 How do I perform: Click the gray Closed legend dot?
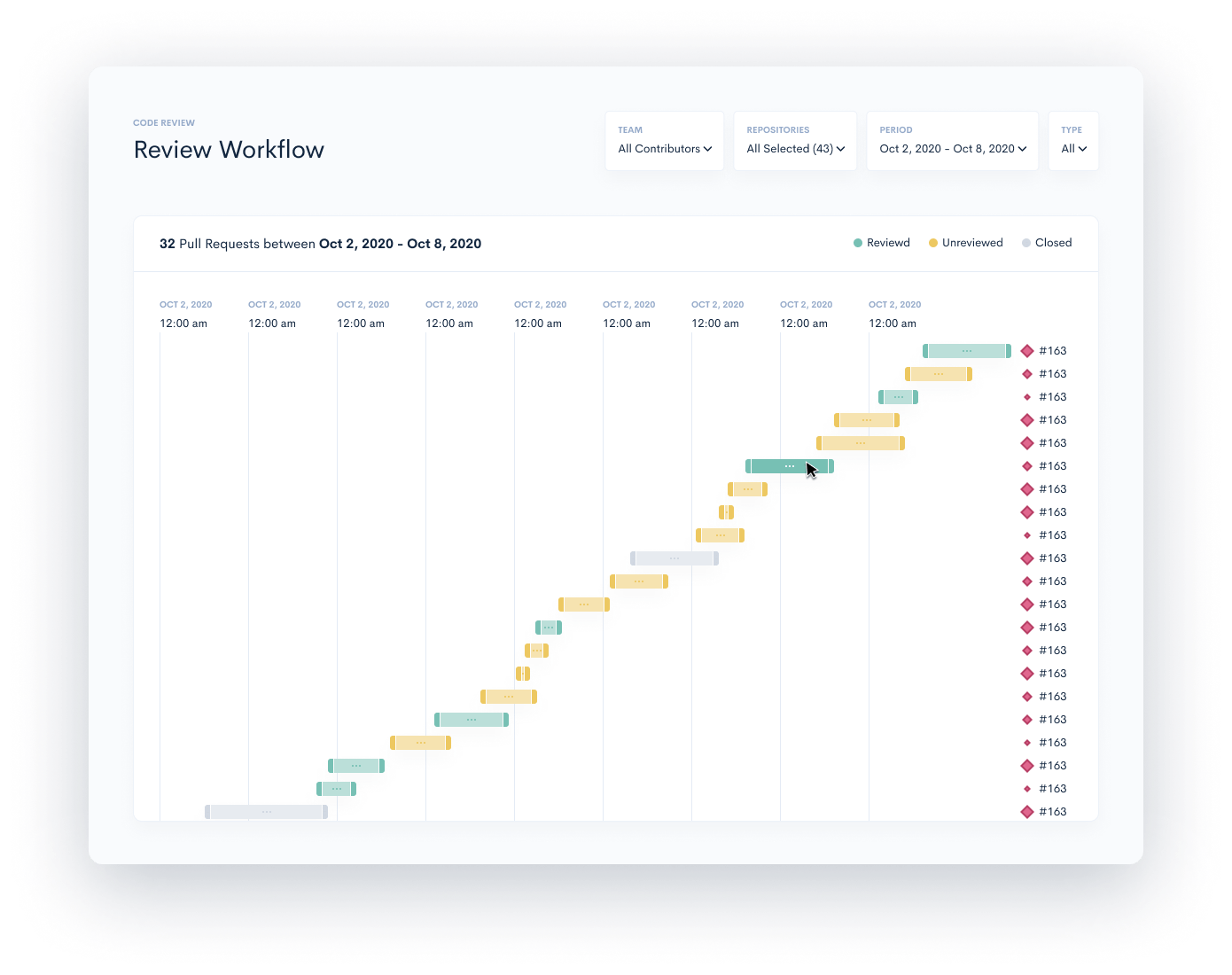[1025, 242]
